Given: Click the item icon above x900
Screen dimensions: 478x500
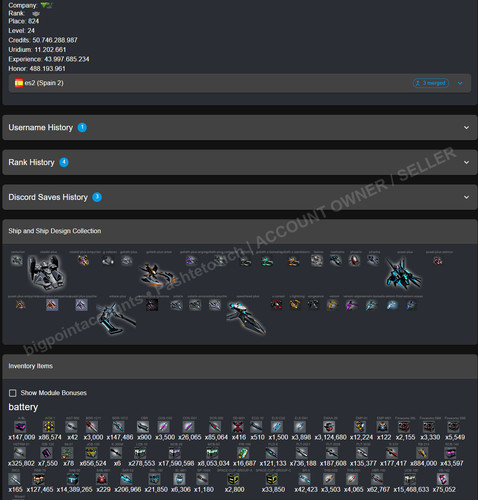Looking at the screenshot, I should (143, 426).
